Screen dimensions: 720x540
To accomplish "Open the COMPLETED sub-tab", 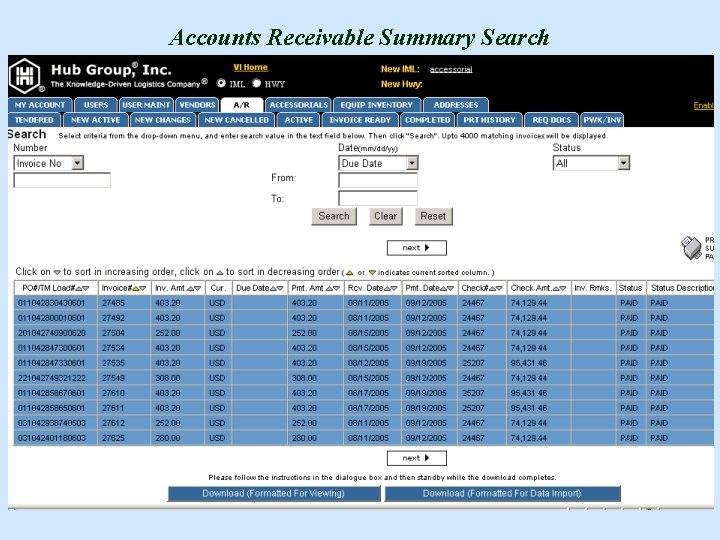I will pos(428,120).
